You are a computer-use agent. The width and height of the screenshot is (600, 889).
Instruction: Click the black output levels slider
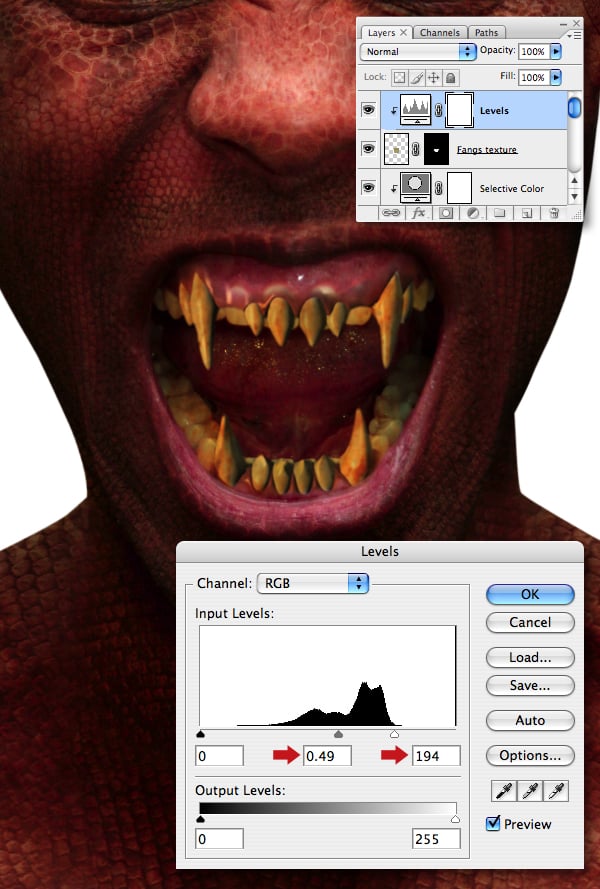tap(200, 819)
